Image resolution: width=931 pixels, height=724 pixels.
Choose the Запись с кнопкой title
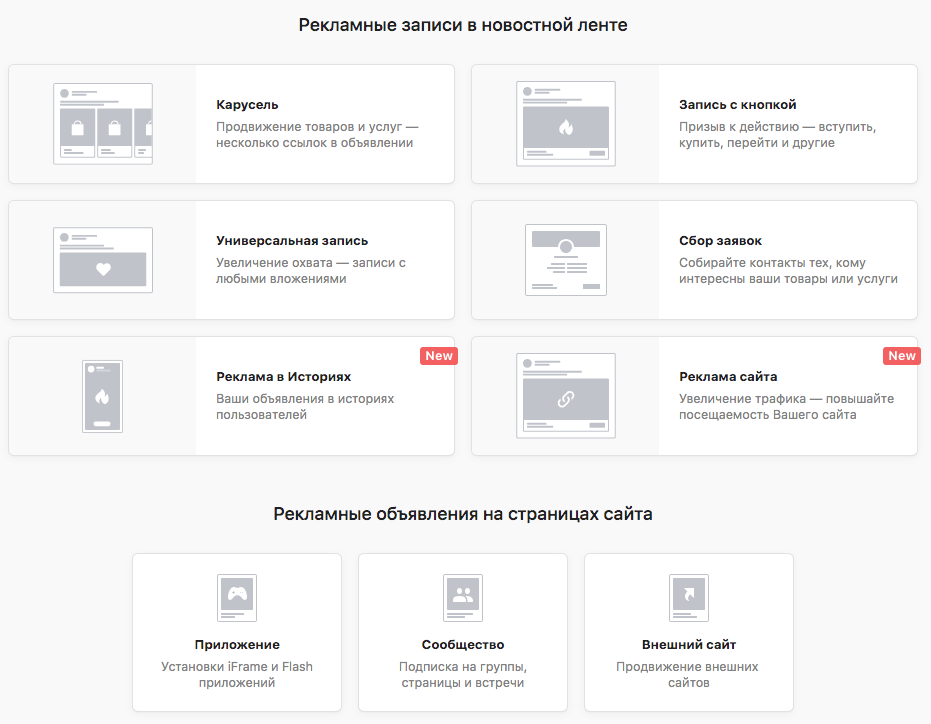tap(737, 105)
